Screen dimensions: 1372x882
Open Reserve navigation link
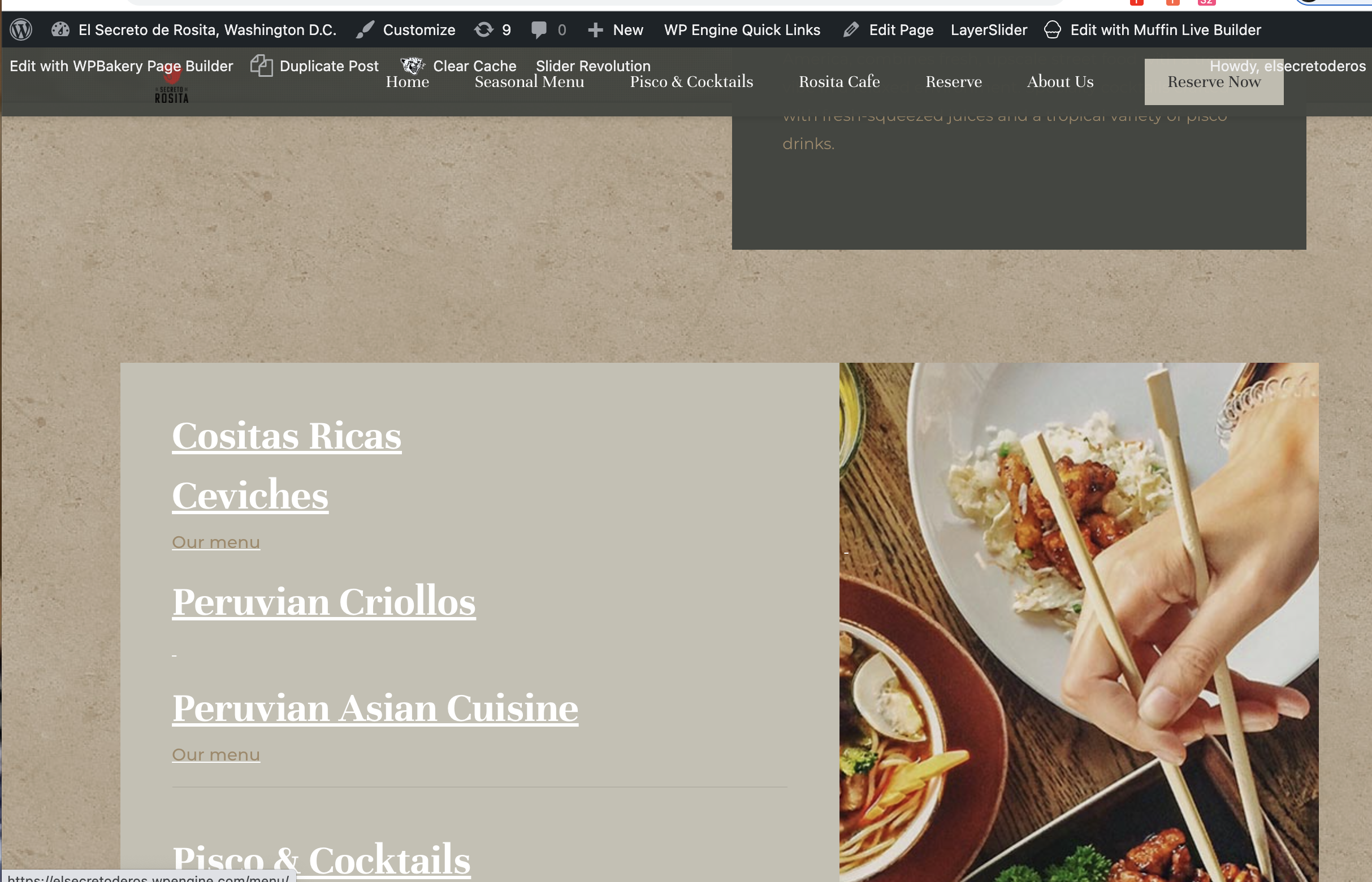point(954,82)
